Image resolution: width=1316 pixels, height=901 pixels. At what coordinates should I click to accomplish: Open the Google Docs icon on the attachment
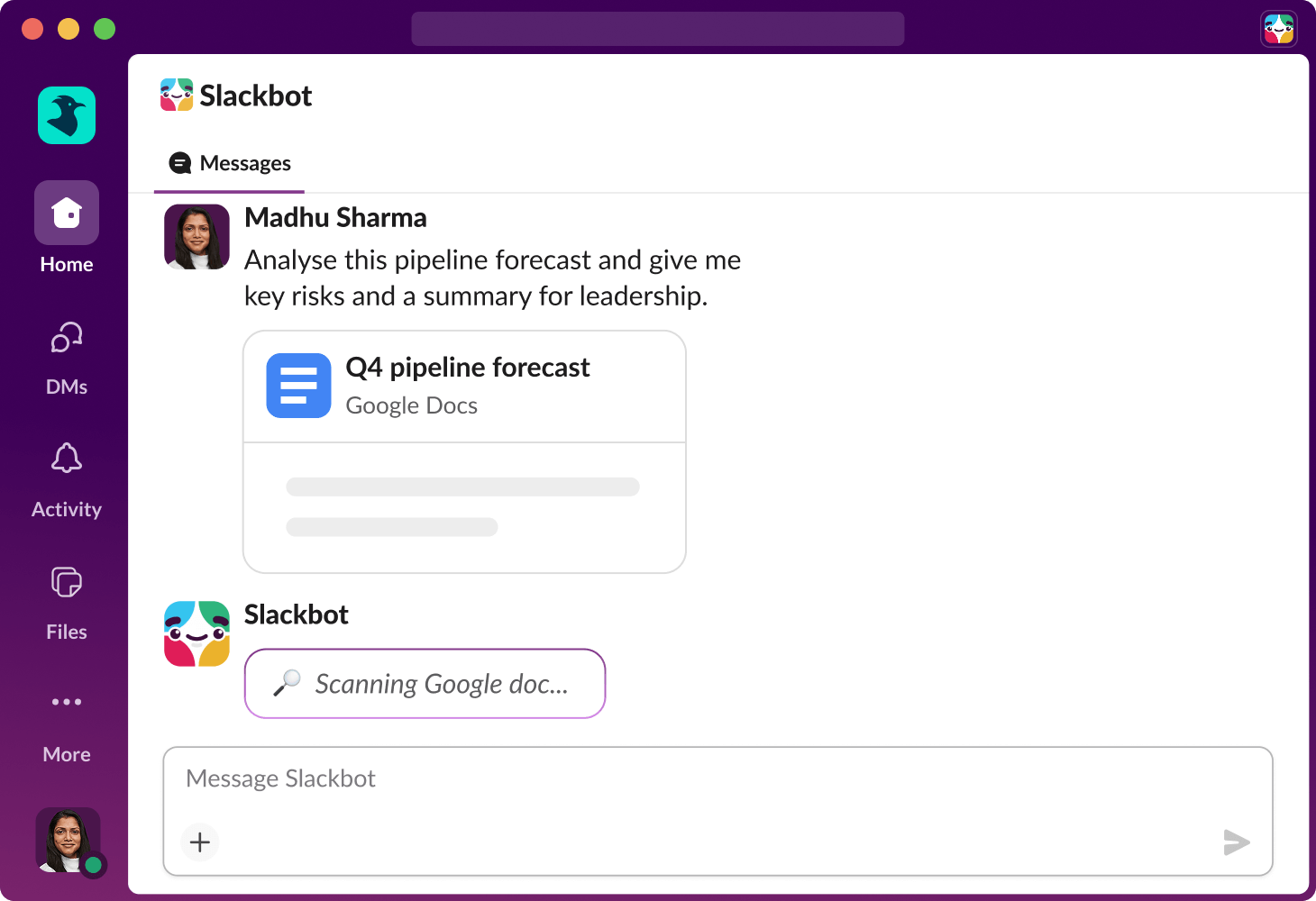pos(298,386)
